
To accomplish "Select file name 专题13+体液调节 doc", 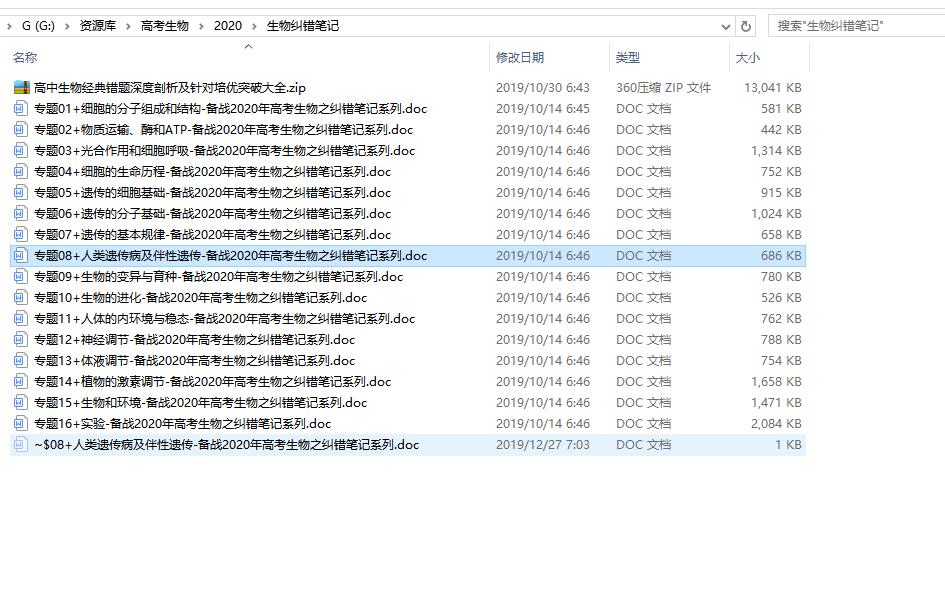I will coord(194,360).
